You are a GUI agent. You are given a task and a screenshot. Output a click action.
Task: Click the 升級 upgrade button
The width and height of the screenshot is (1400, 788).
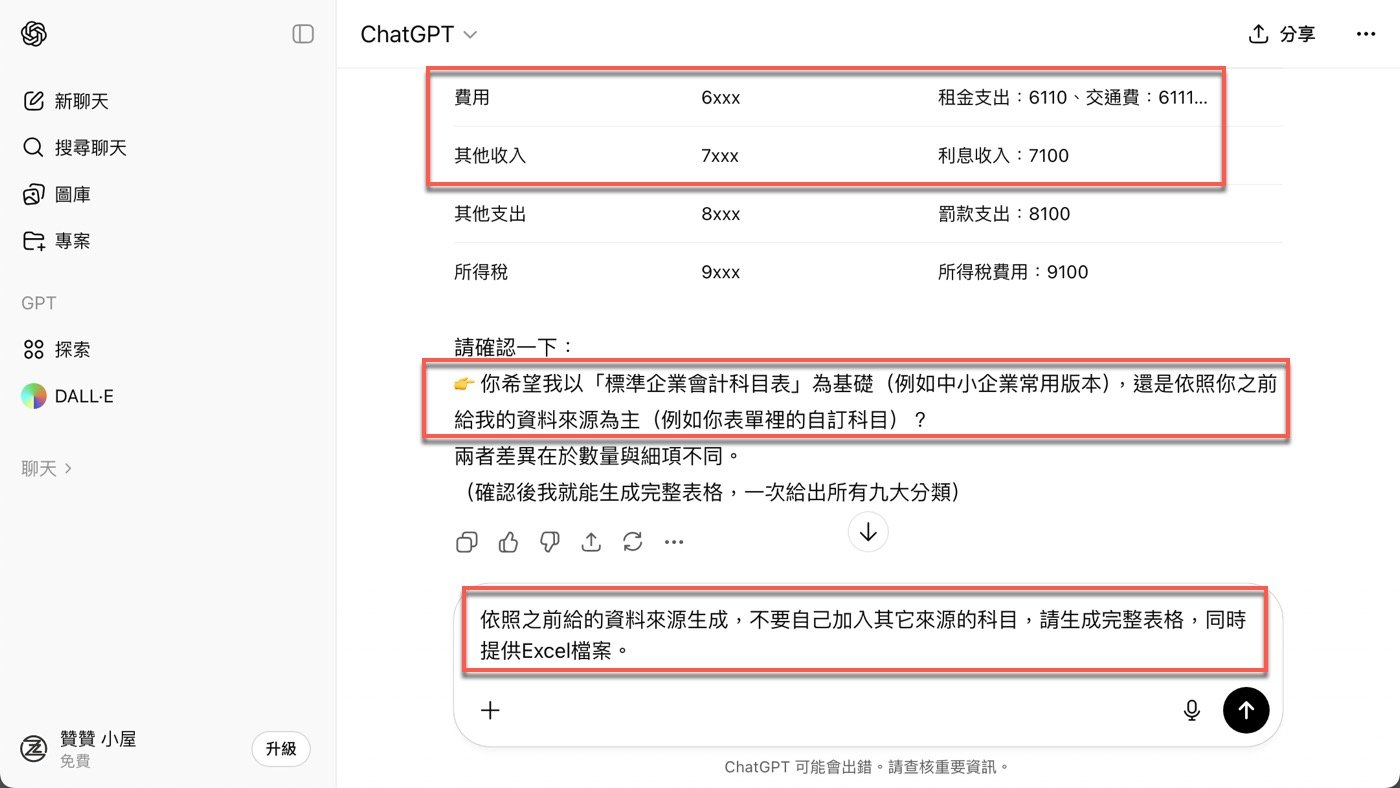pos(281,748)
